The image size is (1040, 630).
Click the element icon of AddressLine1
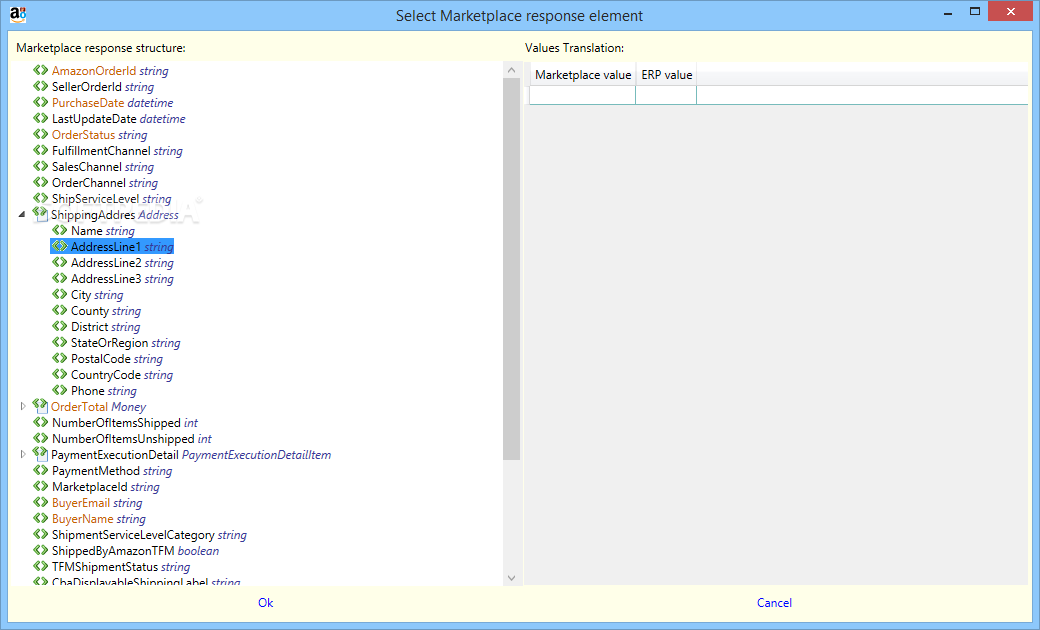60,246
